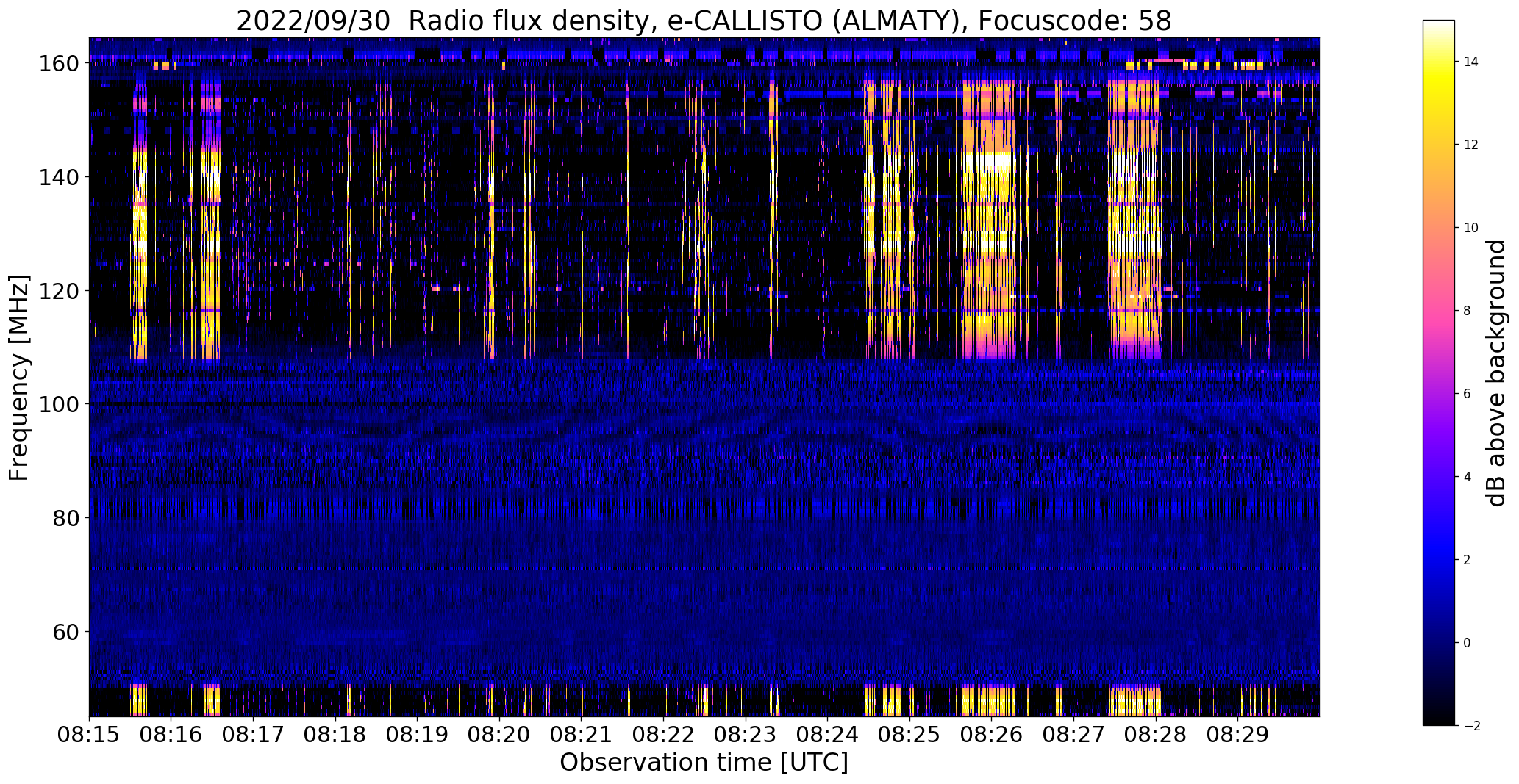The width and height of the screenshot is (1519, 784).
Task: Click the colorbar tick value 8
Action: coord(1467,311)
